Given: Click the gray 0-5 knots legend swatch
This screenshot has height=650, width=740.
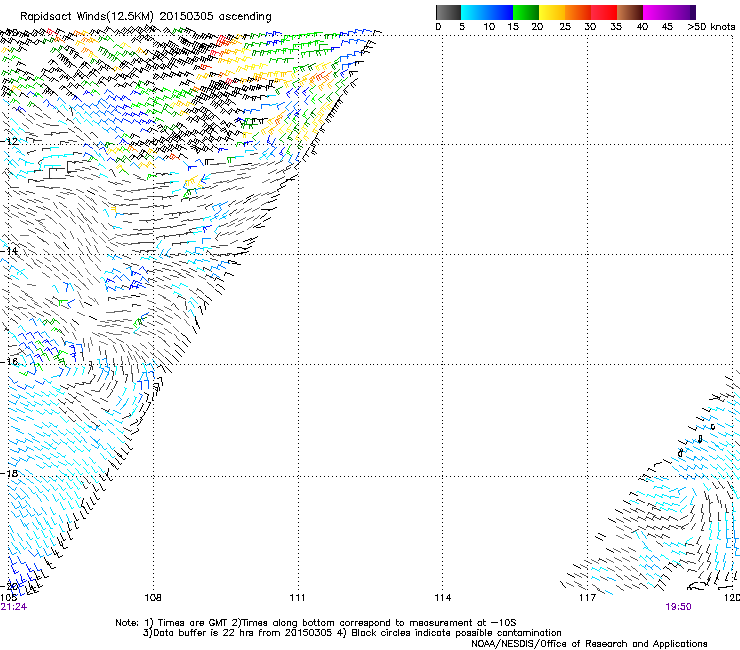Looking at the screenshot, I should click(448, 12).
